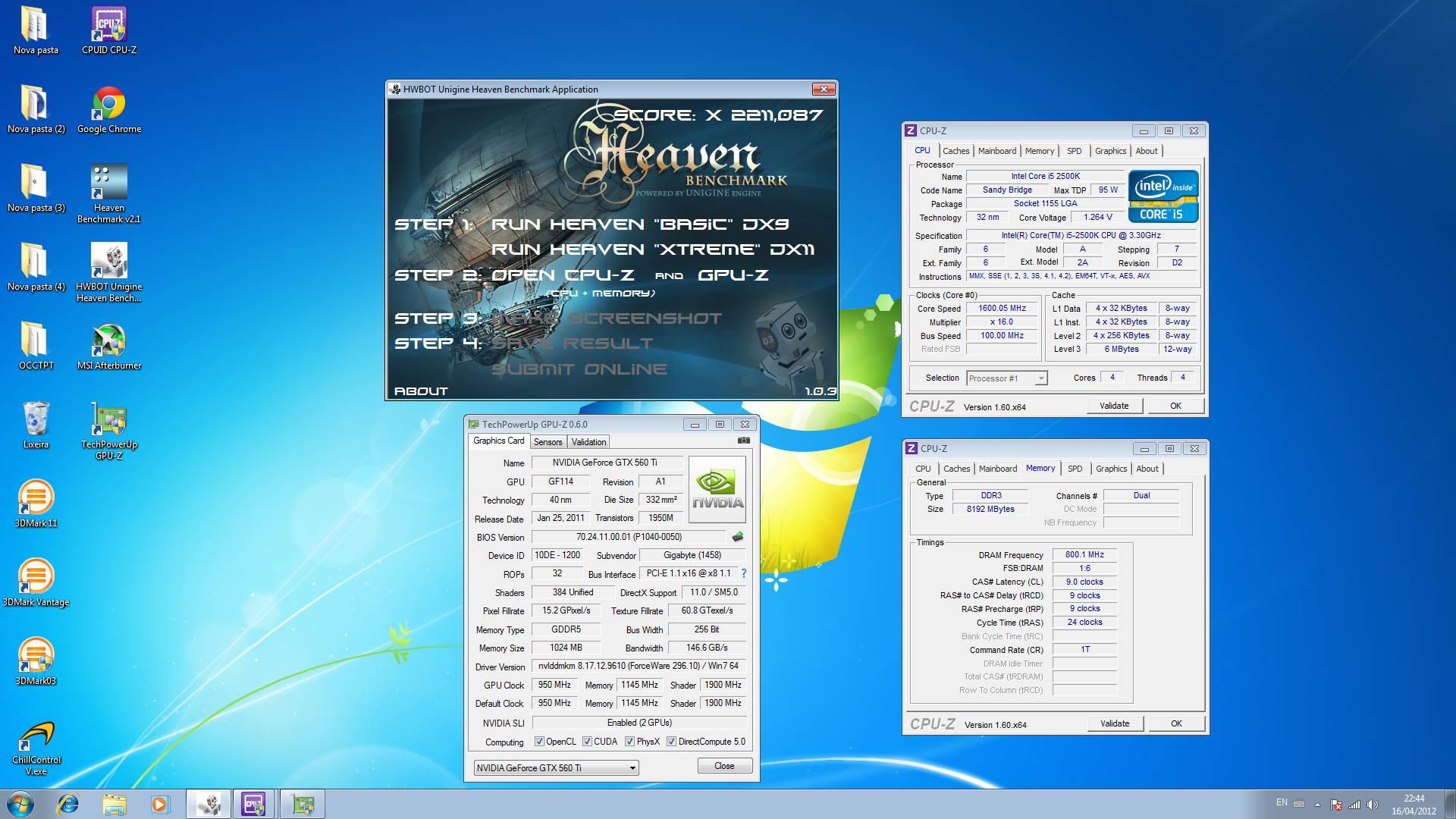Toggle the OpenCL checkbox in GPU-Z
This screenshot has height=819, width=1456.
539,742
